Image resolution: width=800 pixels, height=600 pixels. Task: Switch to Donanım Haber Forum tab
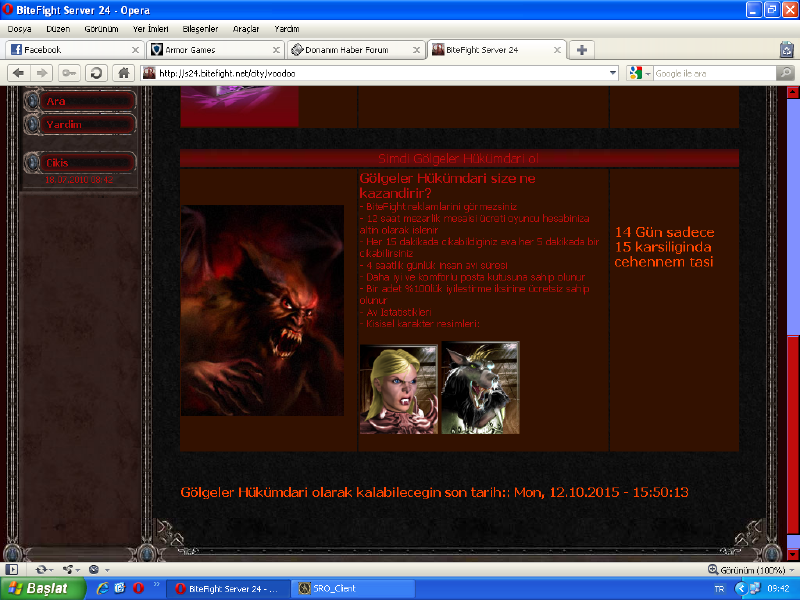(347, 49)
